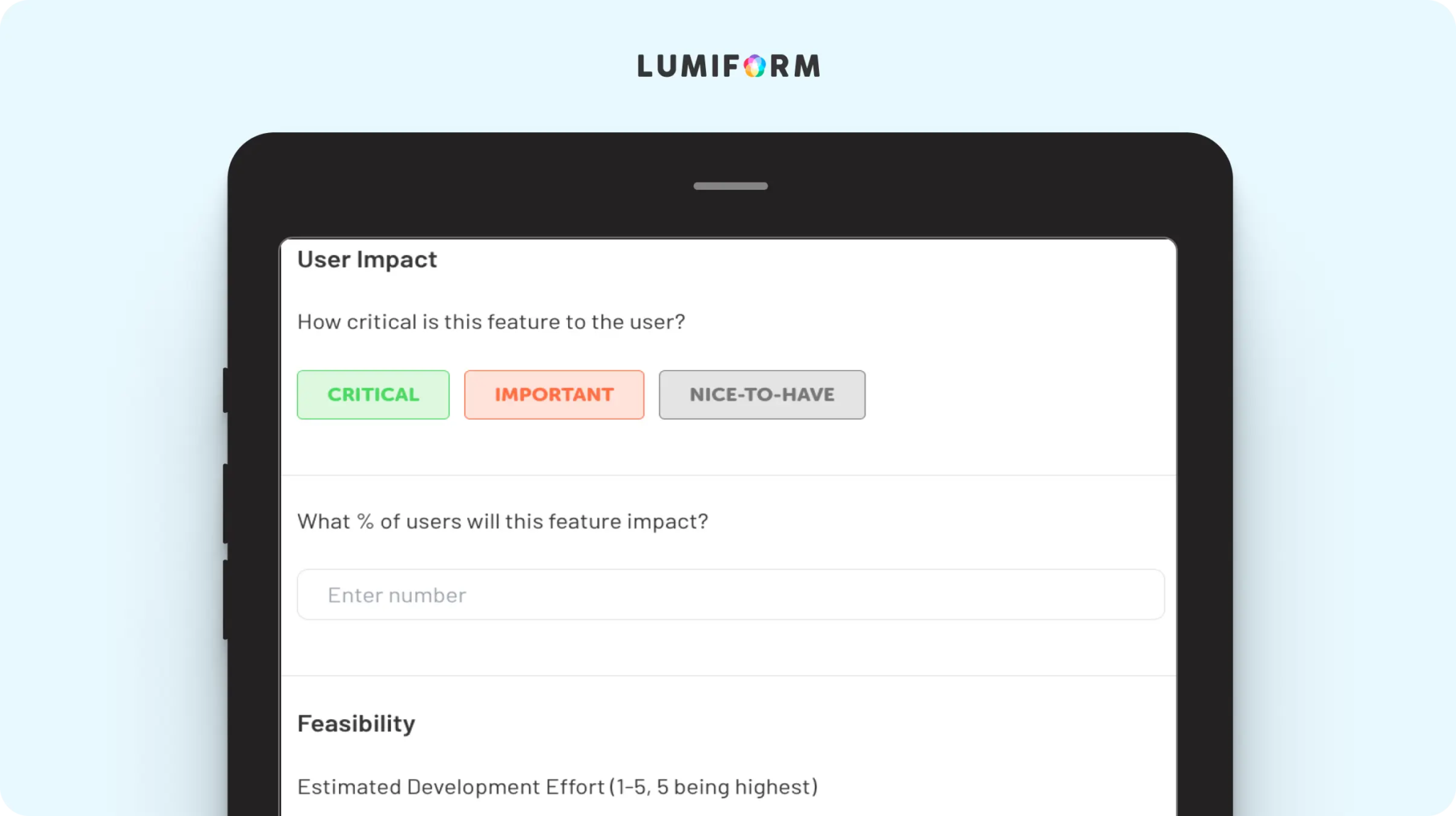The width and height of the screenshot is (1456, 816).
Task: Click the Feasibility section heading
Action: pos(356,724)
